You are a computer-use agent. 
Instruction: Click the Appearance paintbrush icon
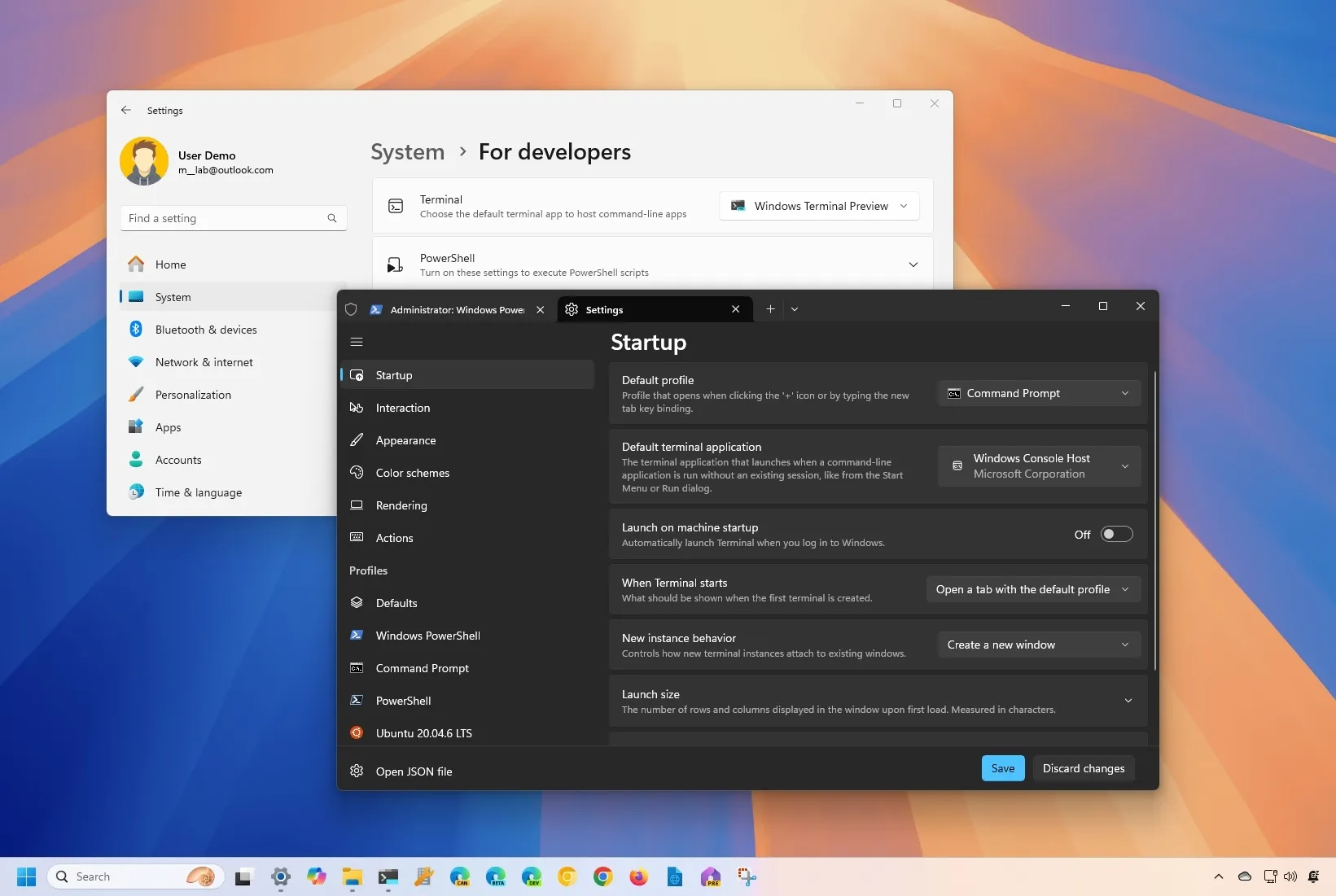(357, 440)
